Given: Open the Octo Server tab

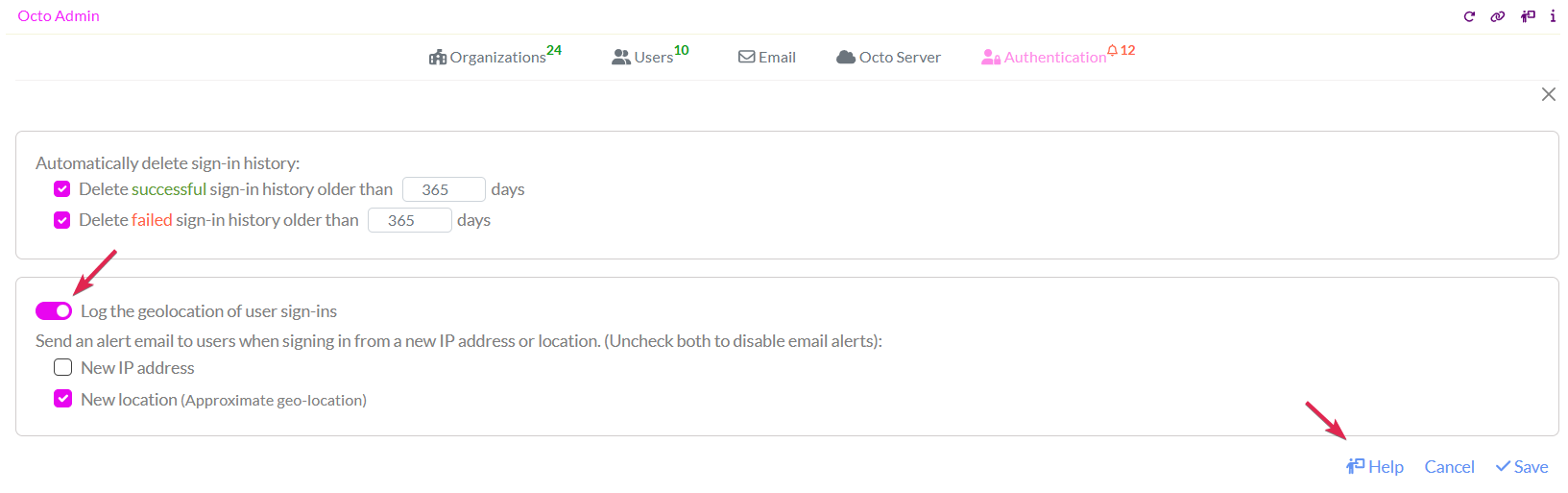Looking at the screenshot, I should [888, 57].
